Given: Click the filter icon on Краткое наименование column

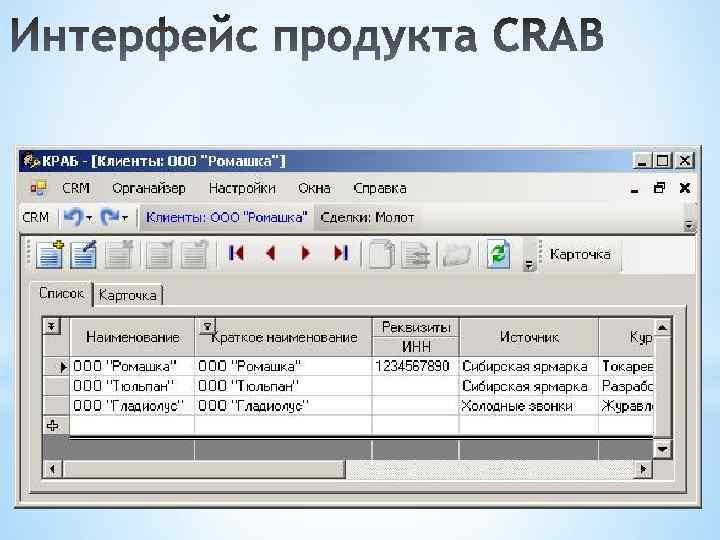Looking at the screenshot, I should [x=207, y=326].
